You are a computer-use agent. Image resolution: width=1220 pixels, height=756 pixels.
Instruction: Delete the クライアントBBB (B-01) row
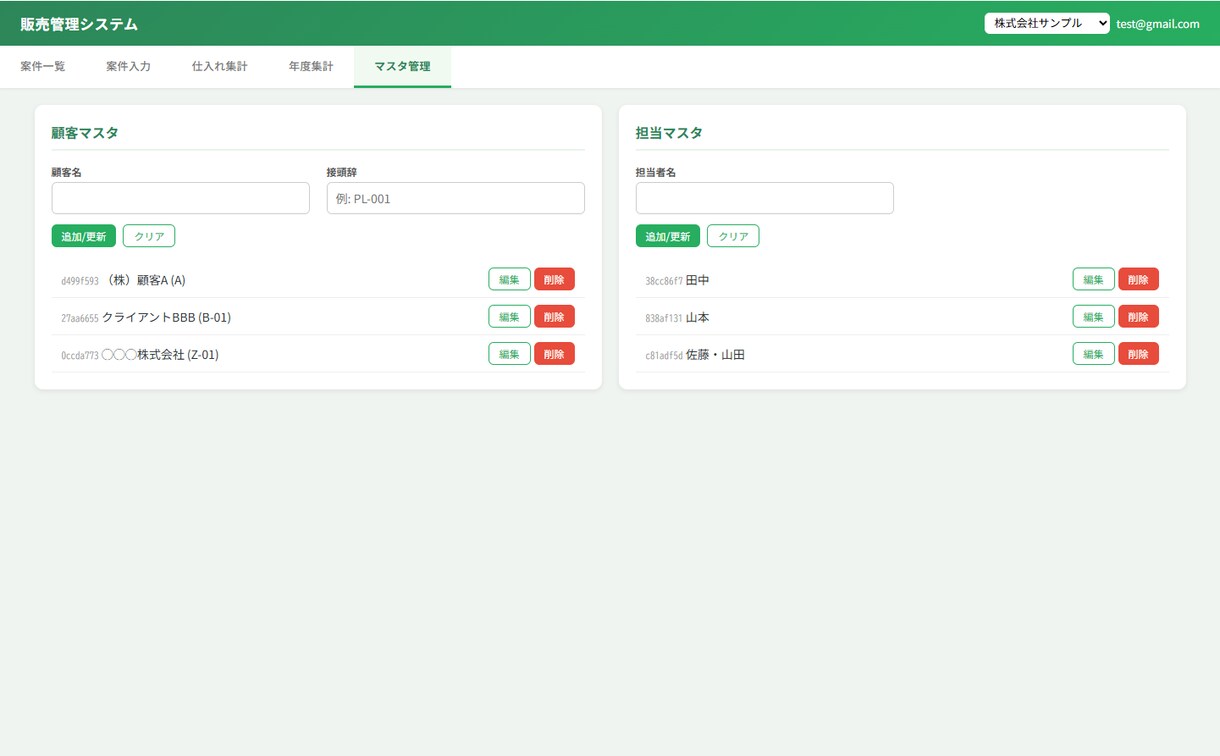(554, 316)
